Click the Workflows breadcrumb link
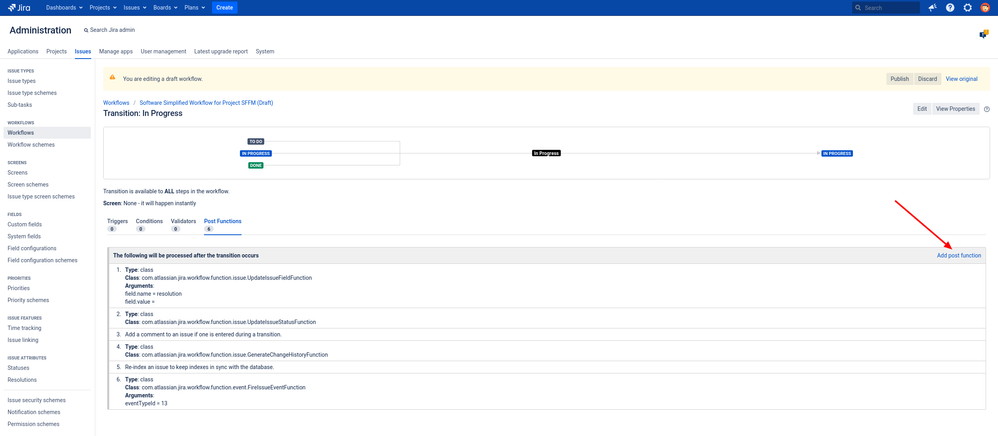Image resolution: width=998 pixels, height=436 pixels. 116,102
